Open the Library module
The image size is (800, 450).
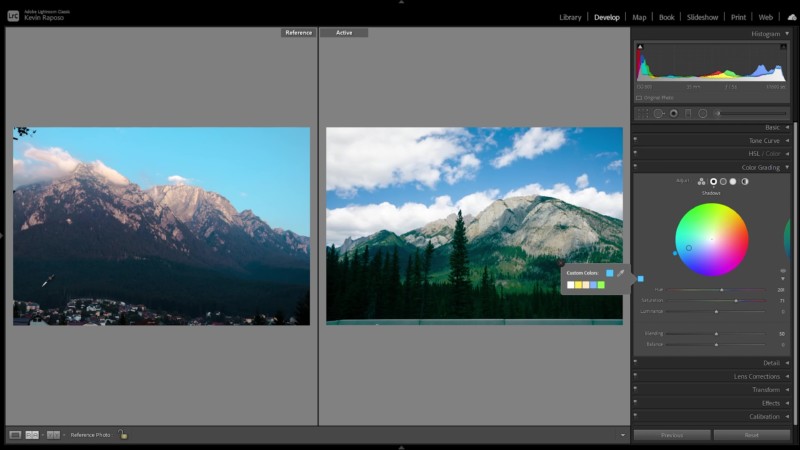point(570,17)
